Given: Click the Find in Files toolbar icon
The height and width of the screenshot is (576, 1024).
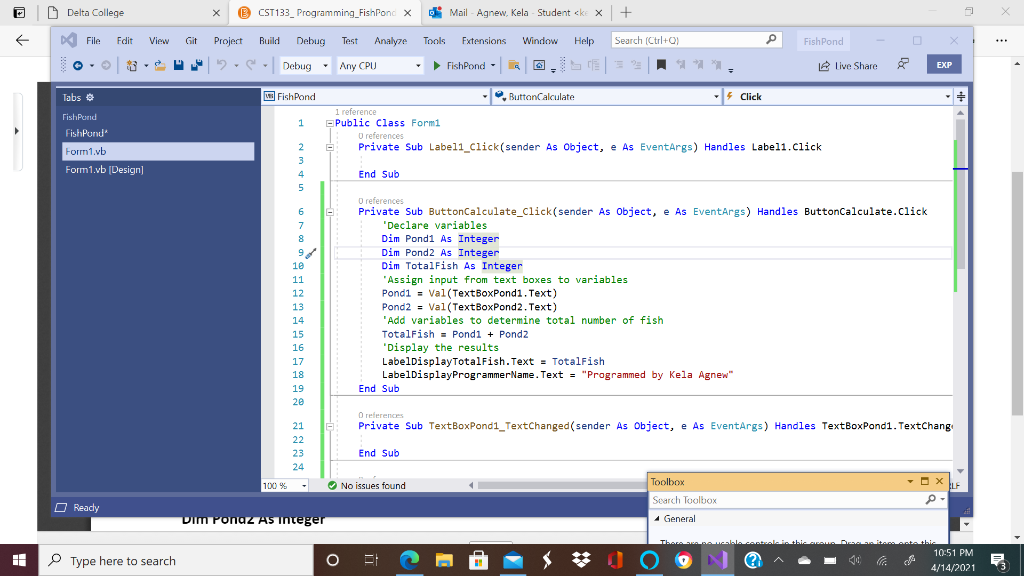Looking at the screenshot, I should (x=514, y=65).
